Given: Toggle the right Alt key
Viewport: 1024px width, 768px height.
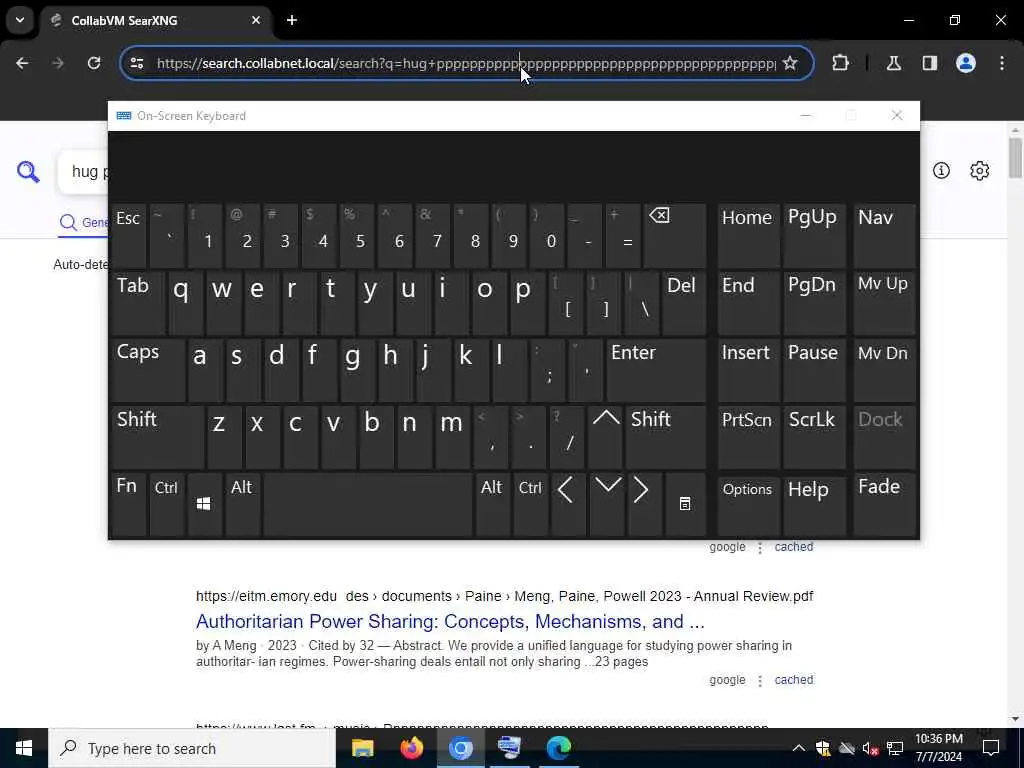Looking at the screenshot, I should coord(492,505).
